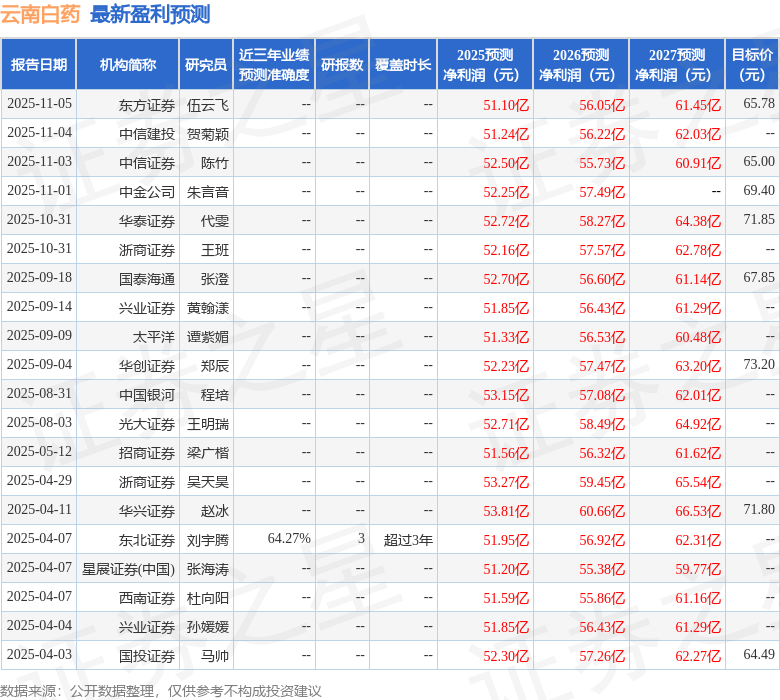Click the data source disclaimer text
Screen dimensions: 780x700
pos(161,691)
